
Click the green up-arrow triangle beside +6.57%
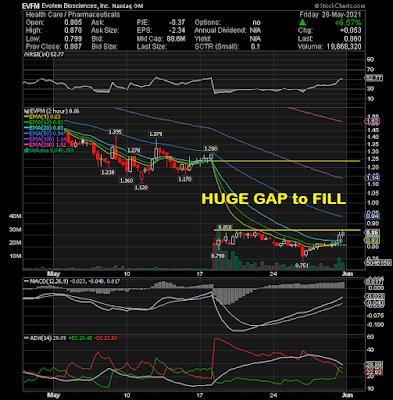click(x=303, y=22)
